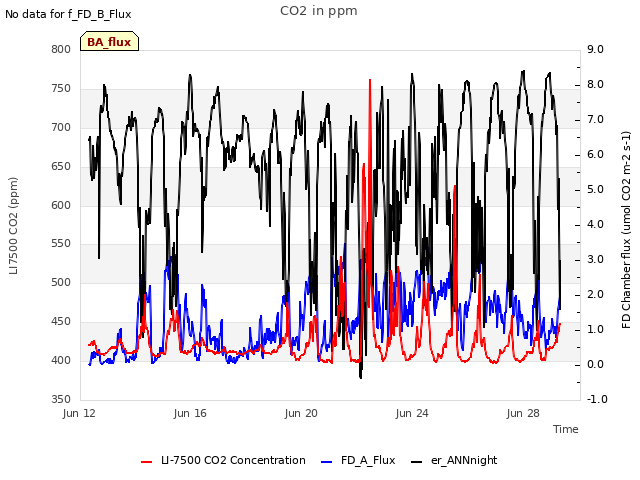Image resolution: width=640 pixels, height=480 pixels.
Task: Click the 5.0 right axis value
Action: [x=596, y=190]
